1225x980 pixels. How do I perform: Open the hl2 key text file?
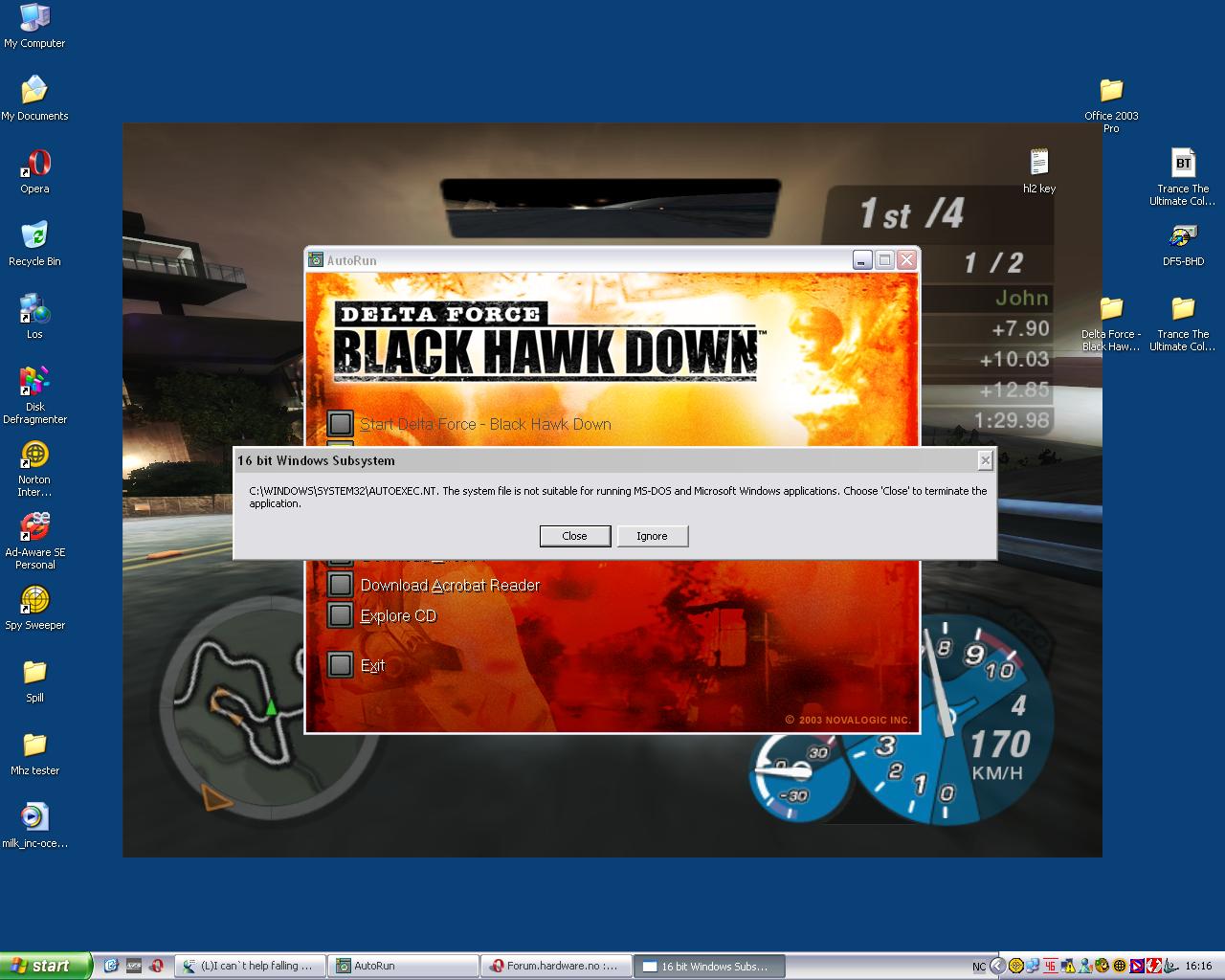click(1039, 171)
